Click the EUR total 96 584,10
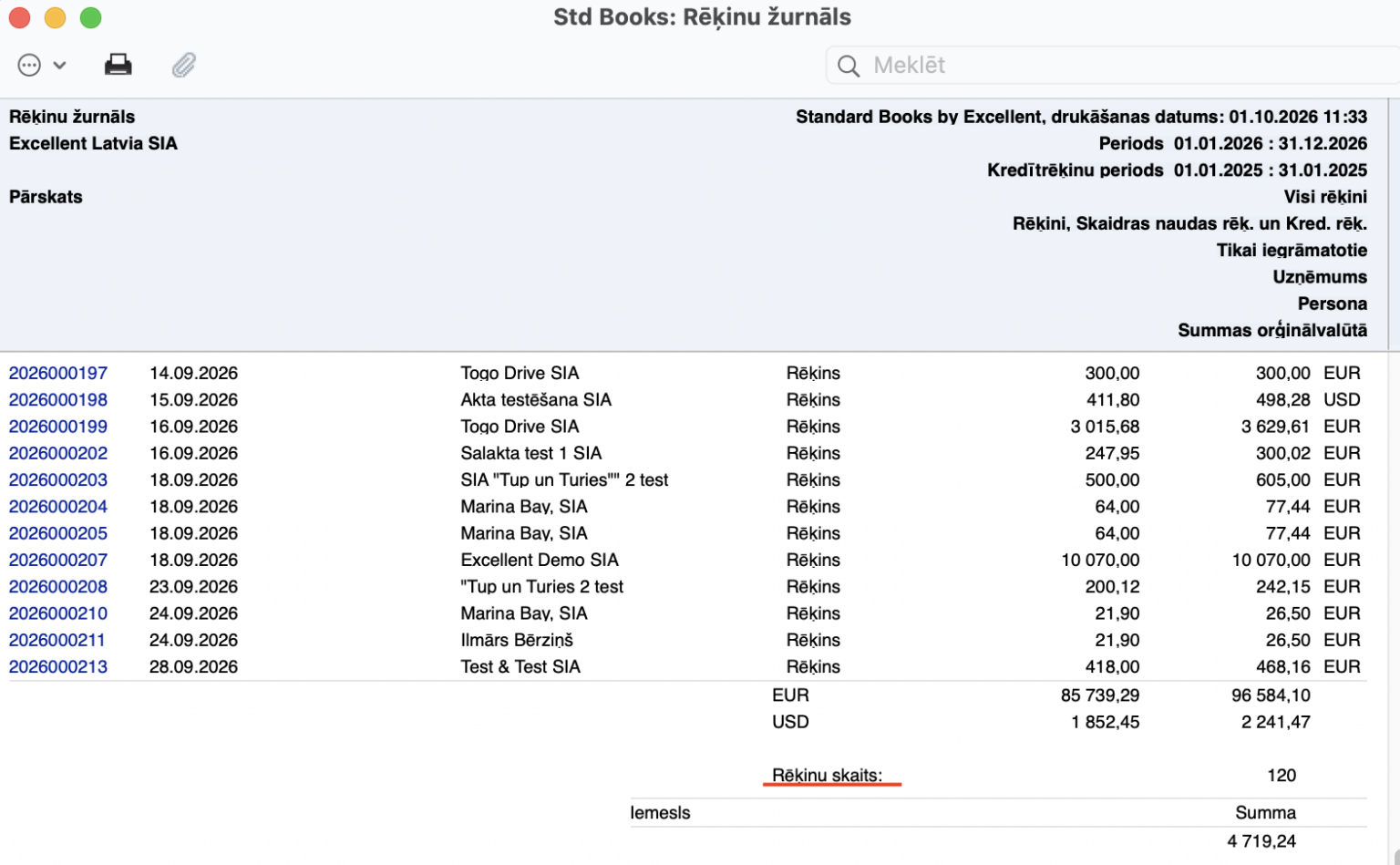 (x=1271, y=695)
